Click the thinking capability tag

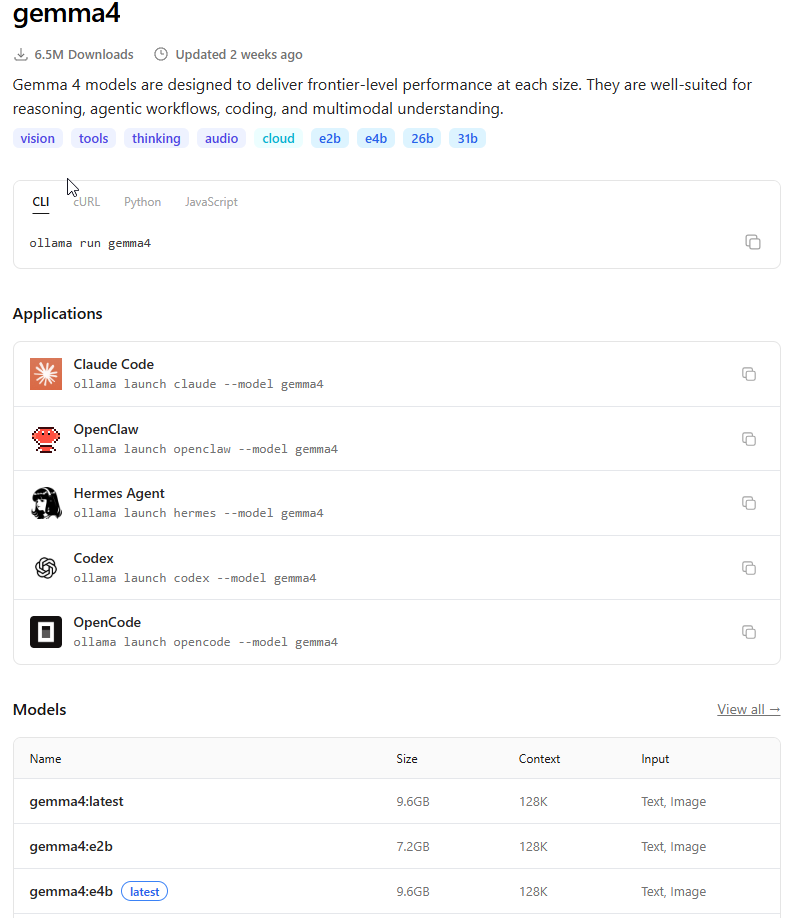pos(156,138)
